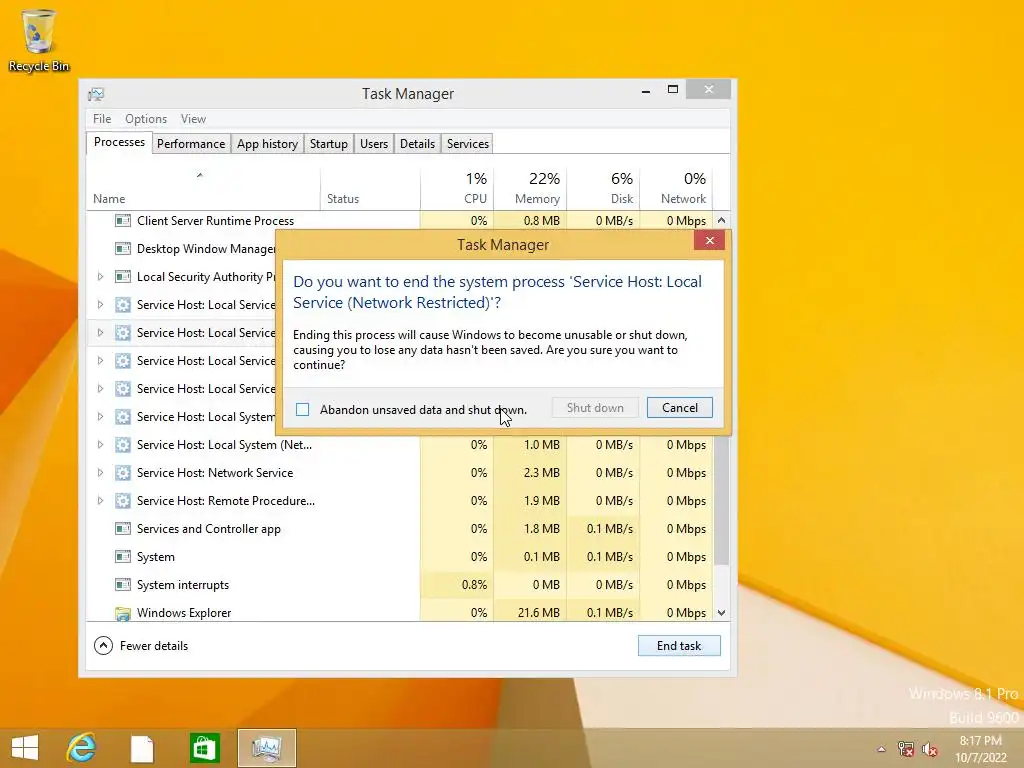Select Client Server Runtime Process row
The height and width of the screenshot is (768, 1024).
pos(400,221)
